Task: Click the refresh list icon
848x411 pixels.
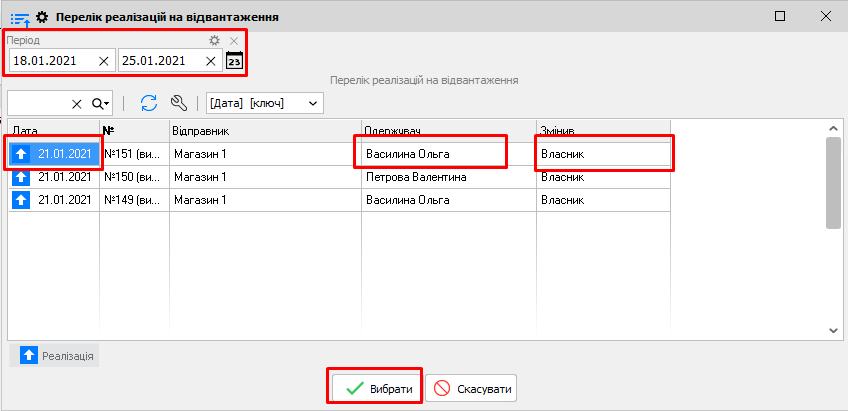Action: tap(149, 103)
